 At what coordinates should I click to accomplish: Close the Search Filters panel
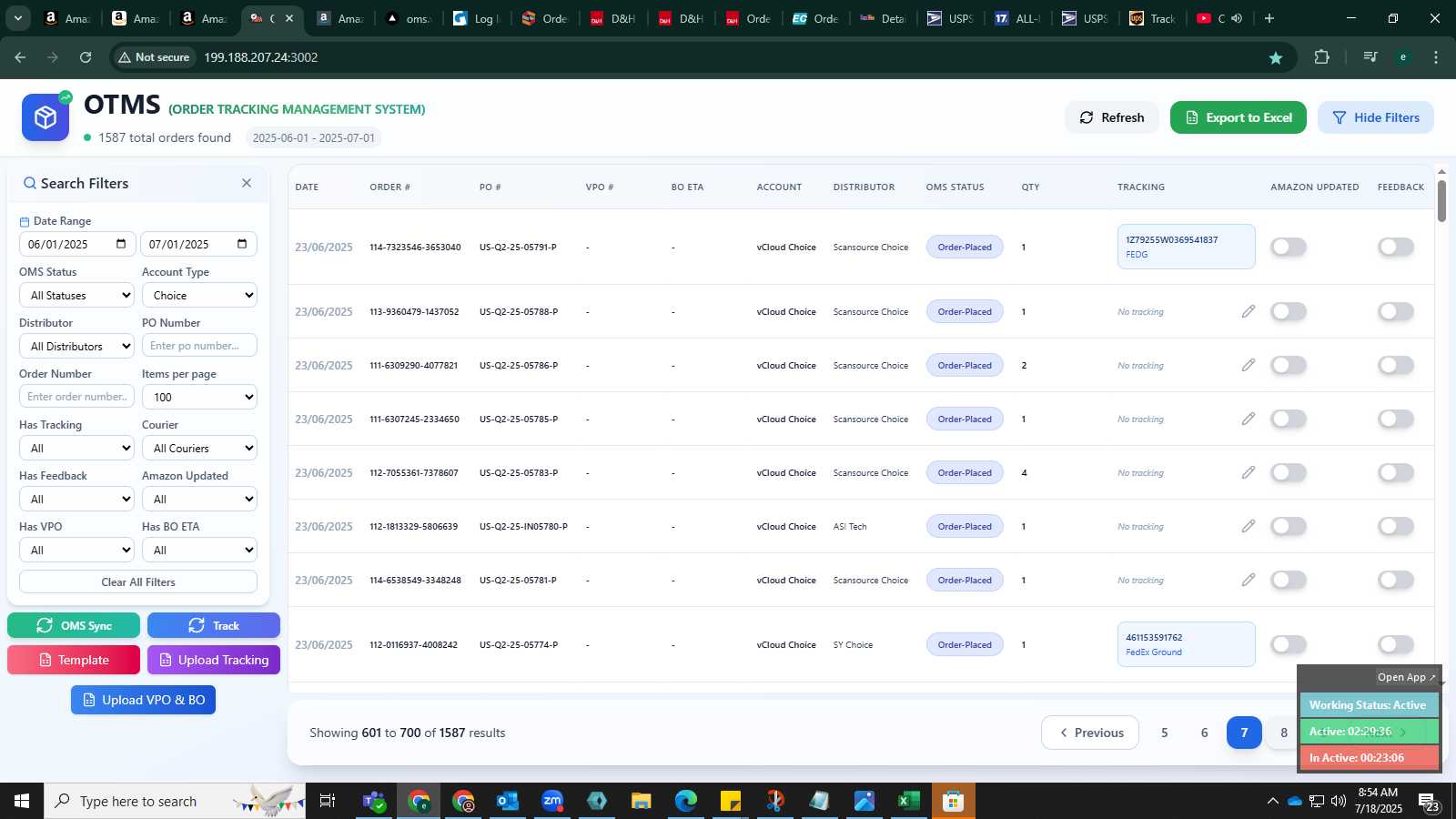coord(247,183)
